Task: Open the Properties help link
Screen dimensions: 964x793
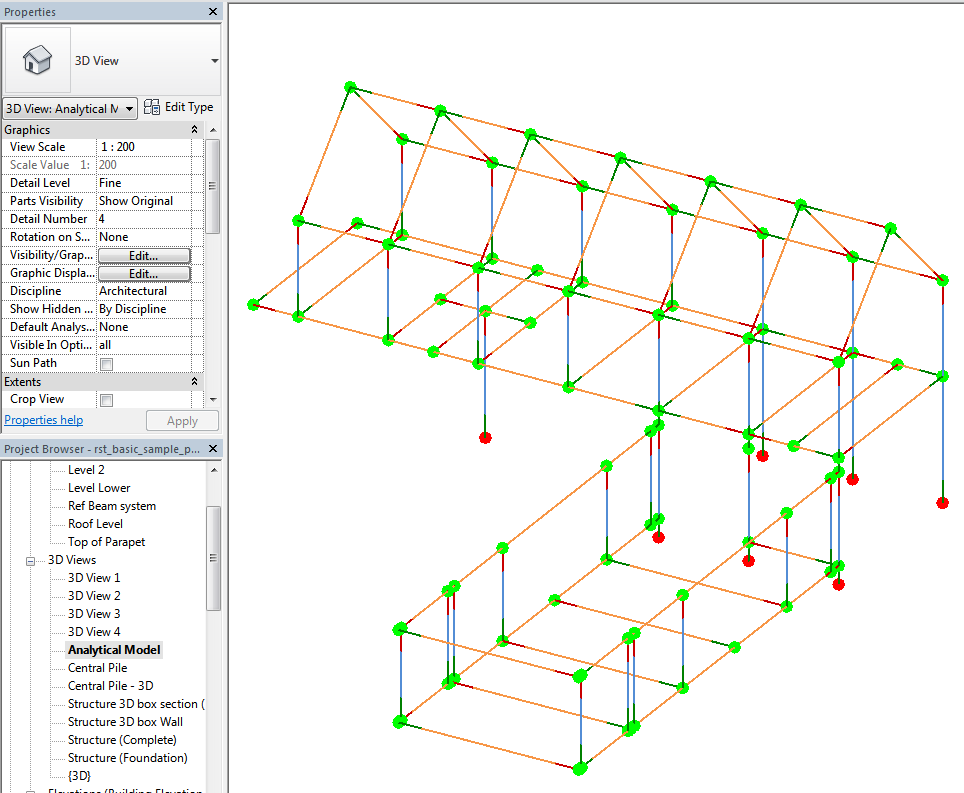Action: point(44,420)
